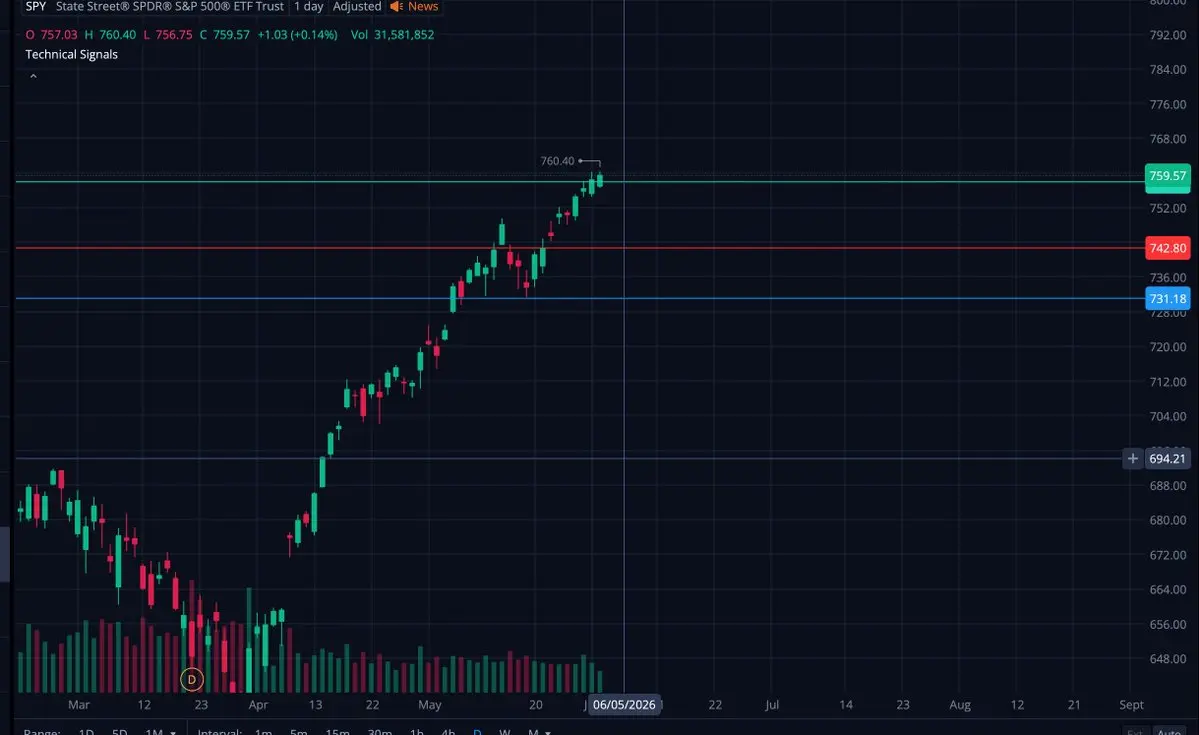This screenshot has width=1199, height=735.
Task: Open the 1M range dropdown
Action: pyautogui.click(x=161, y=732)
